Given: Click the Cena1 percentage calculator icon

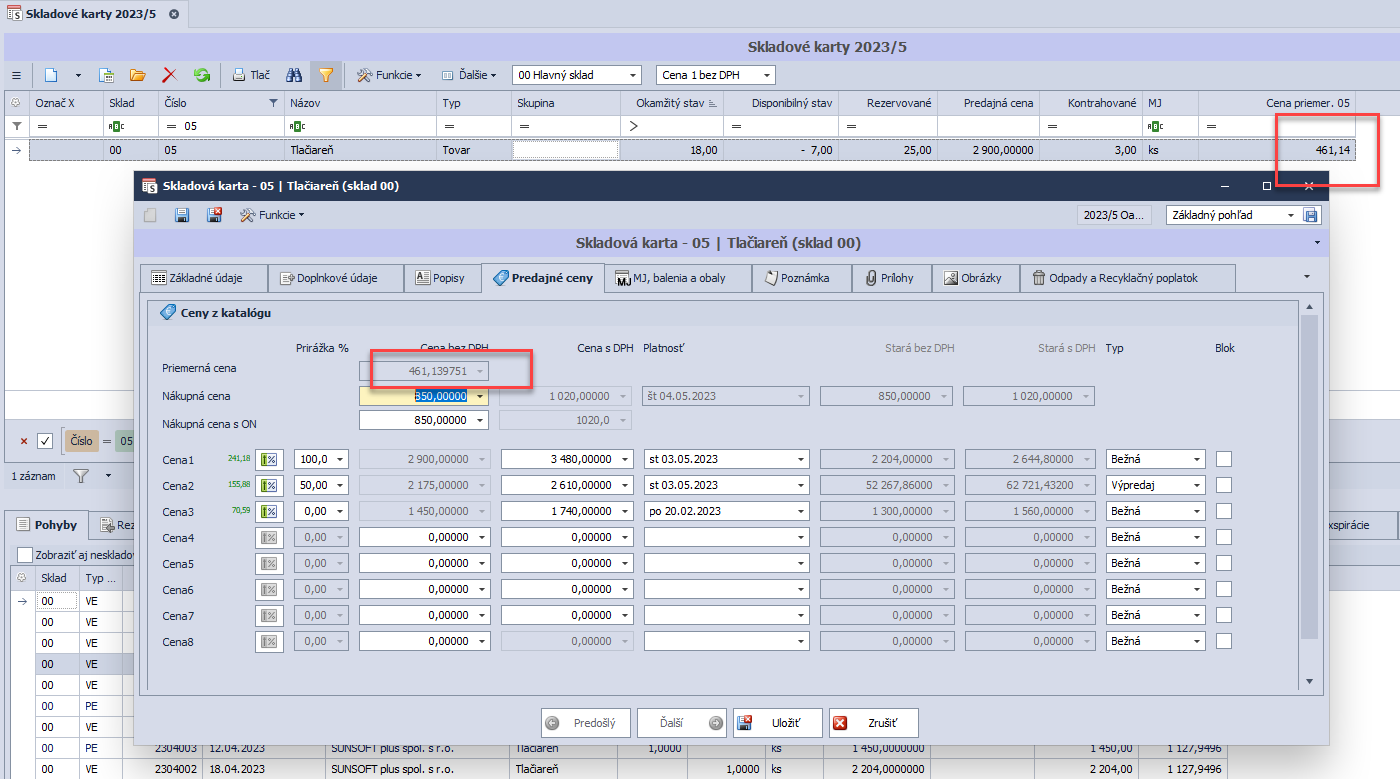Looking at the screenshot, I should tap(269, 459).
